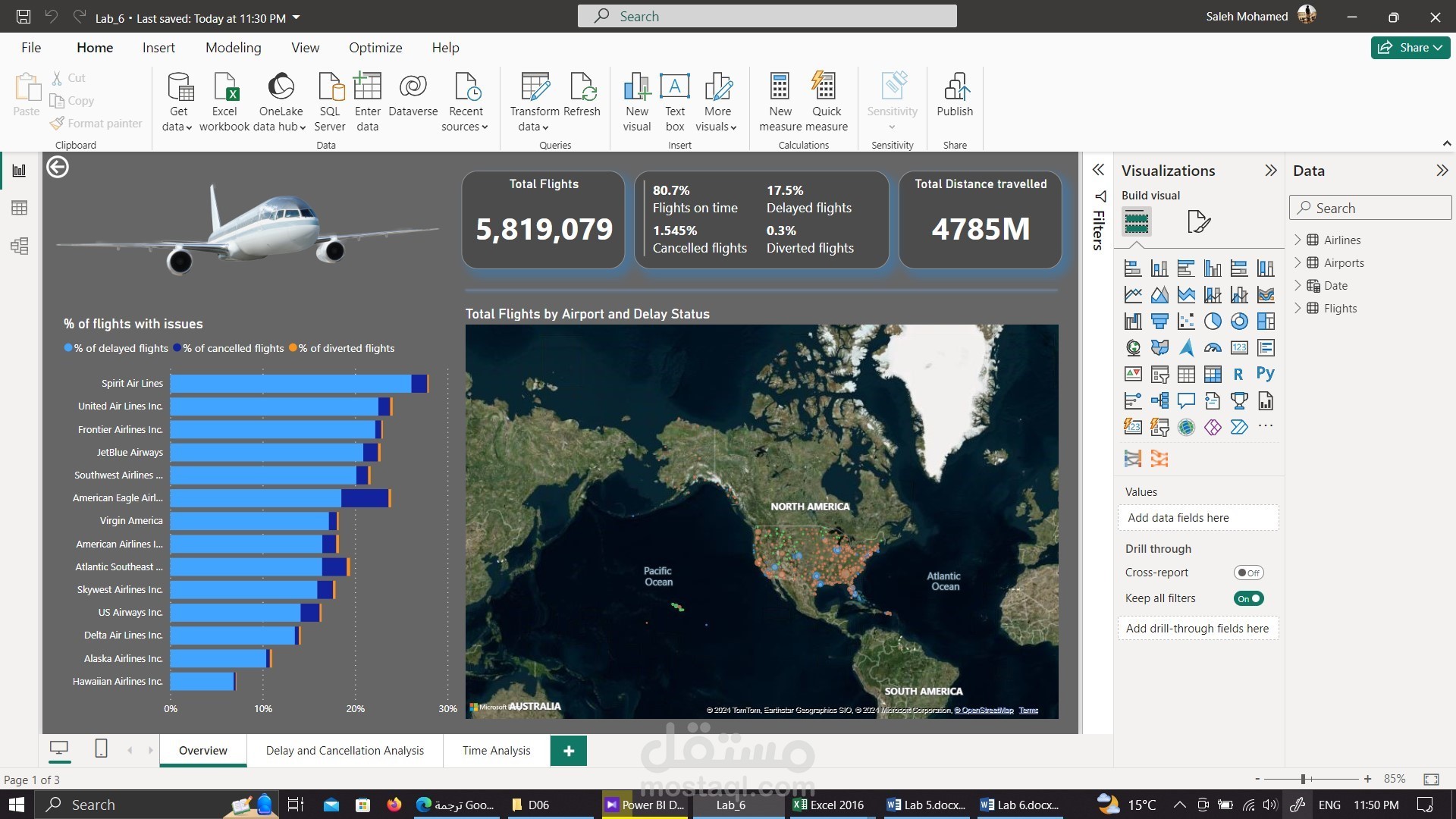Screen dimensions: 1456x819
Task: Open the Model view sidebar icon
Action: tap(20, 246)
